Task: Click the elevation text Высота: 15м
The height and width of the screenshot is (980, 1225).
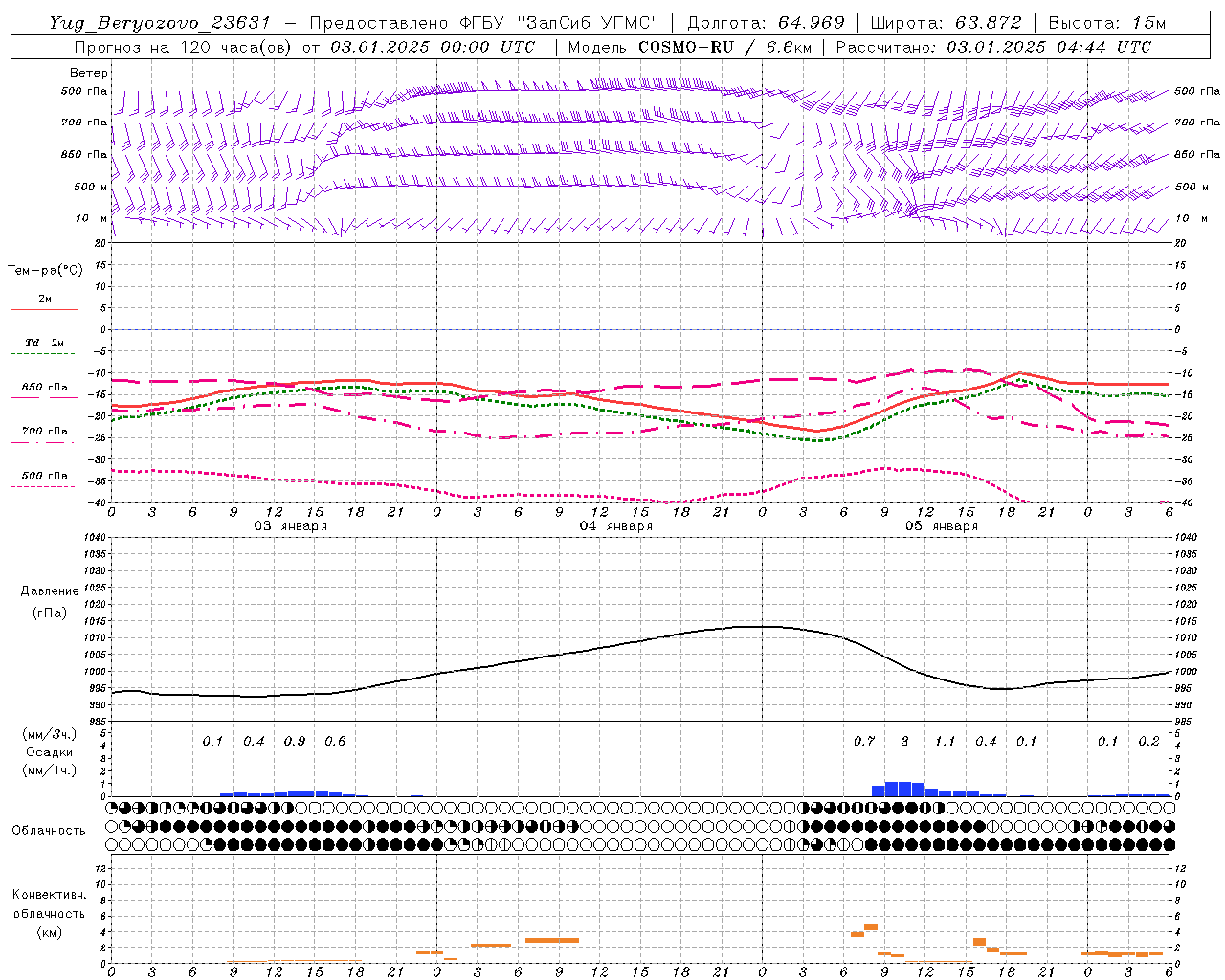Action: (x=1107, y=23)
